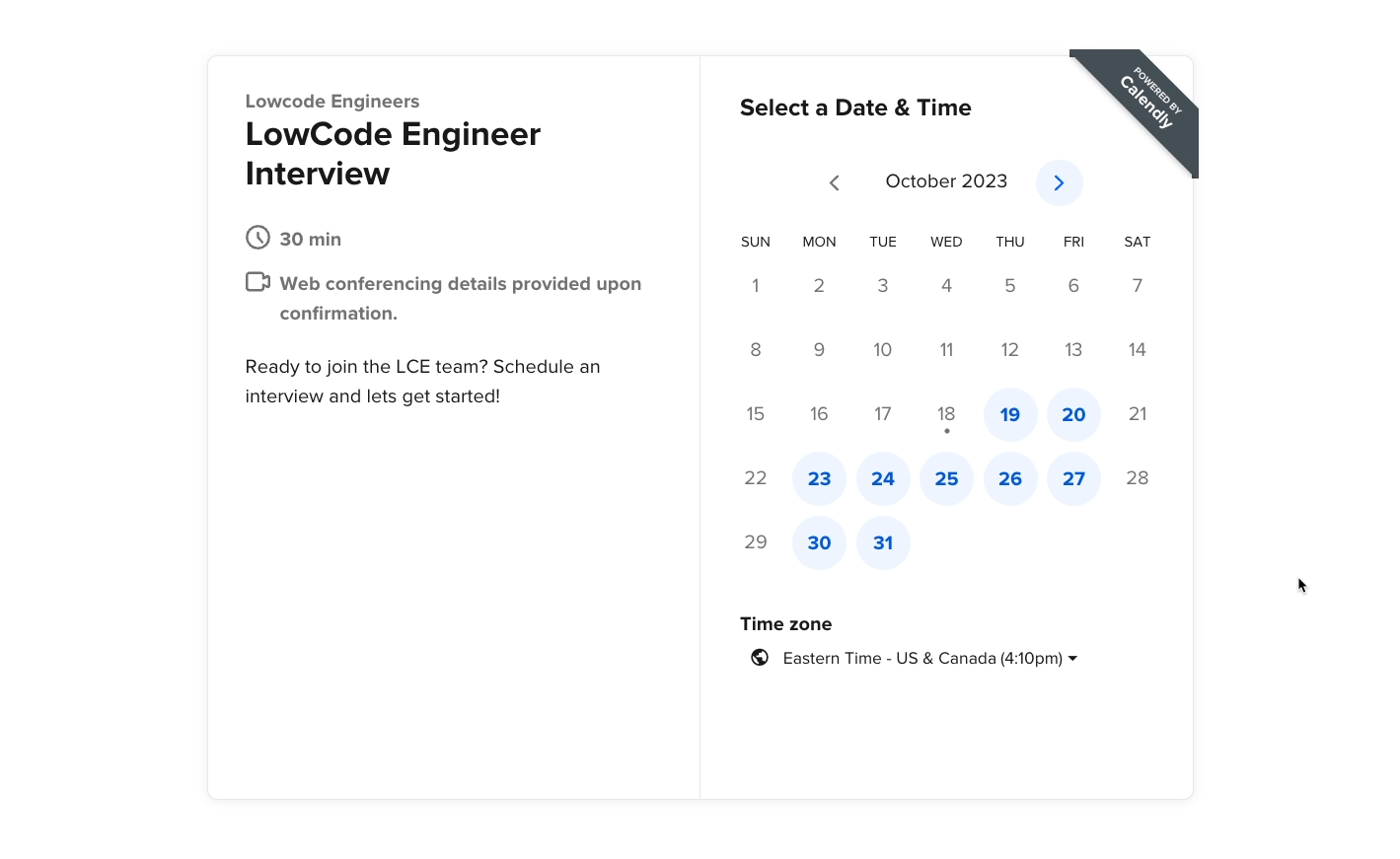Choose Tuesday October 24
This screenshot has width=1400, height=859.
point(883,478)
